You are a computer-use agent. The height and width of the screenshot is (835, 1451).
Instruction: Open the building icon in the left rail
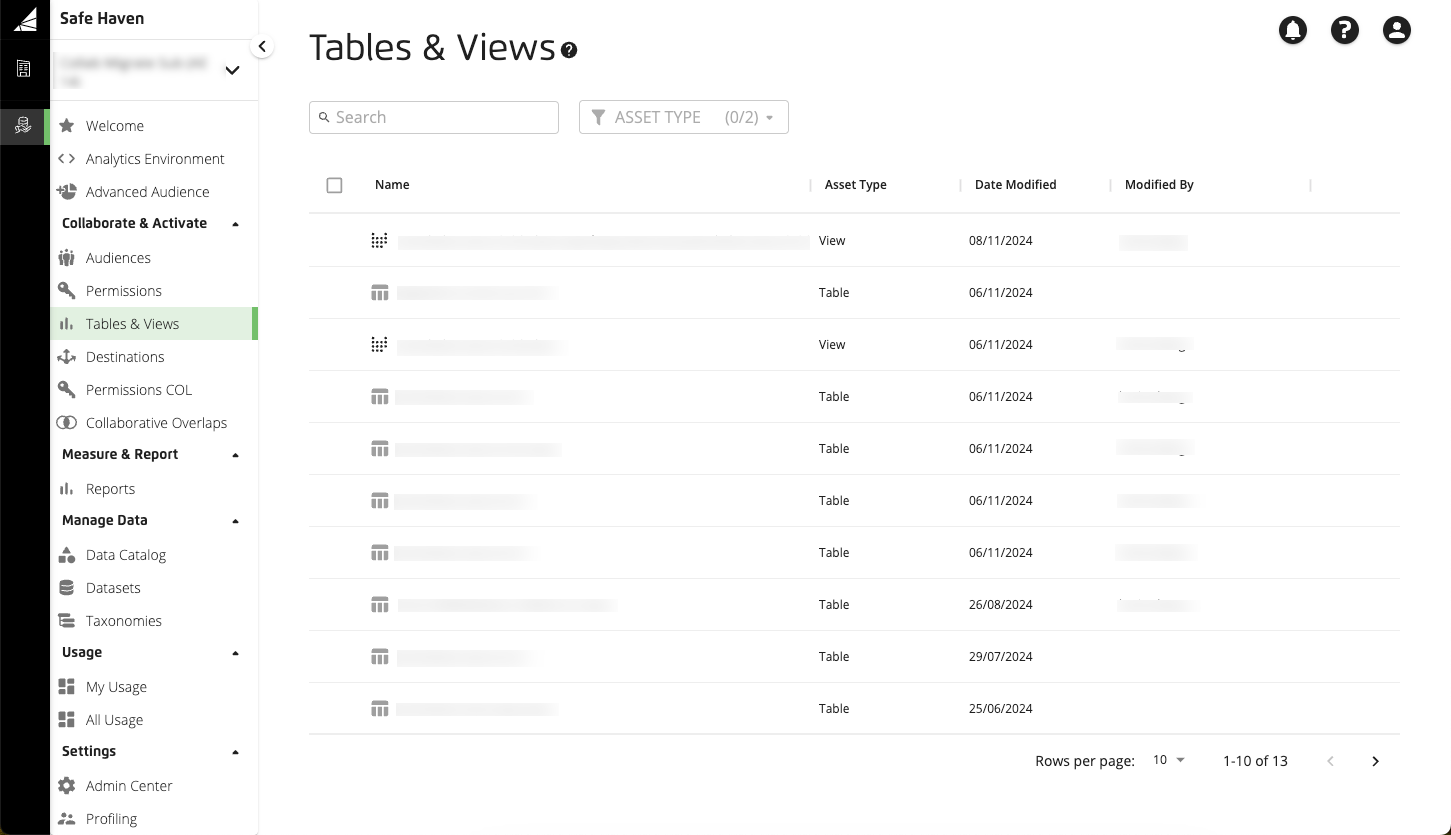point(24,69)
